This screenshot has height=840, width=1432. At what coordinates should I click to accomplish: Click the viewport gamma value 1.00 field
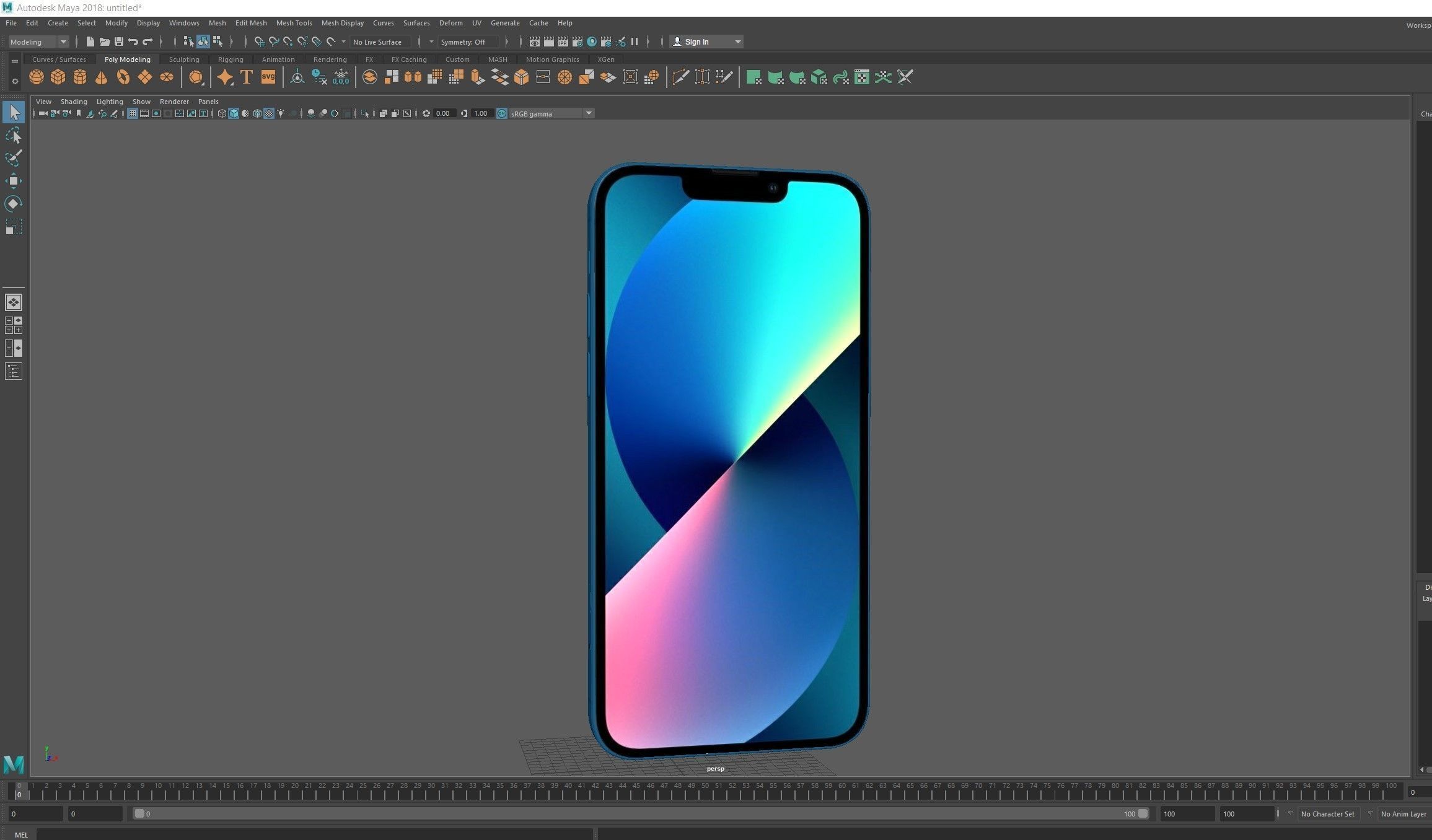coord(481,113)
